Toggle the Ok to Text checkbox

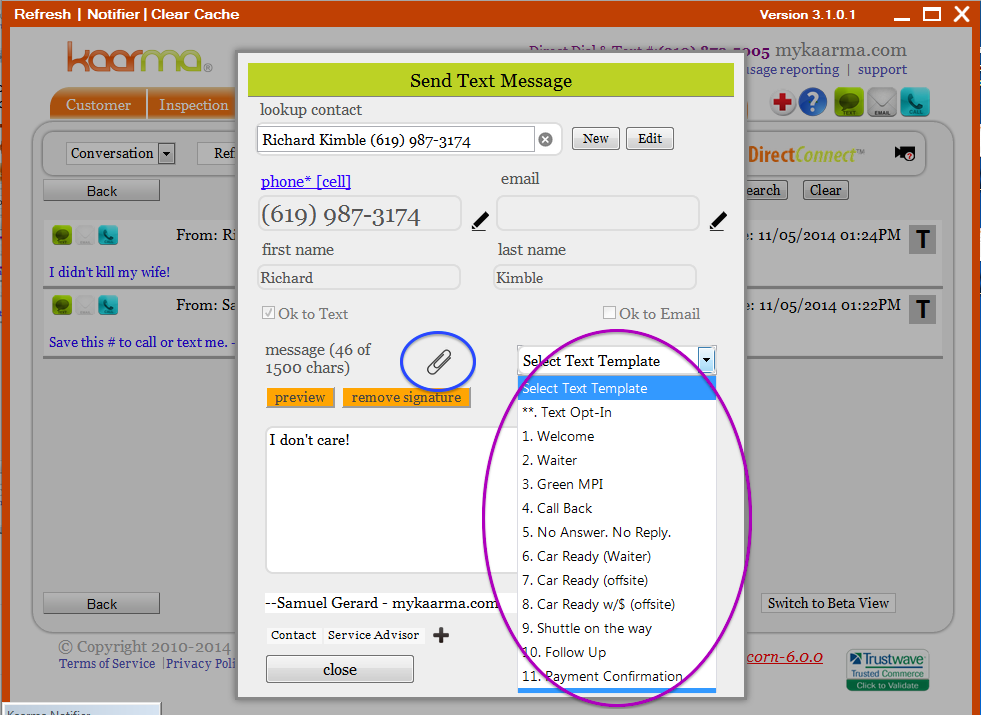[268, 313]
